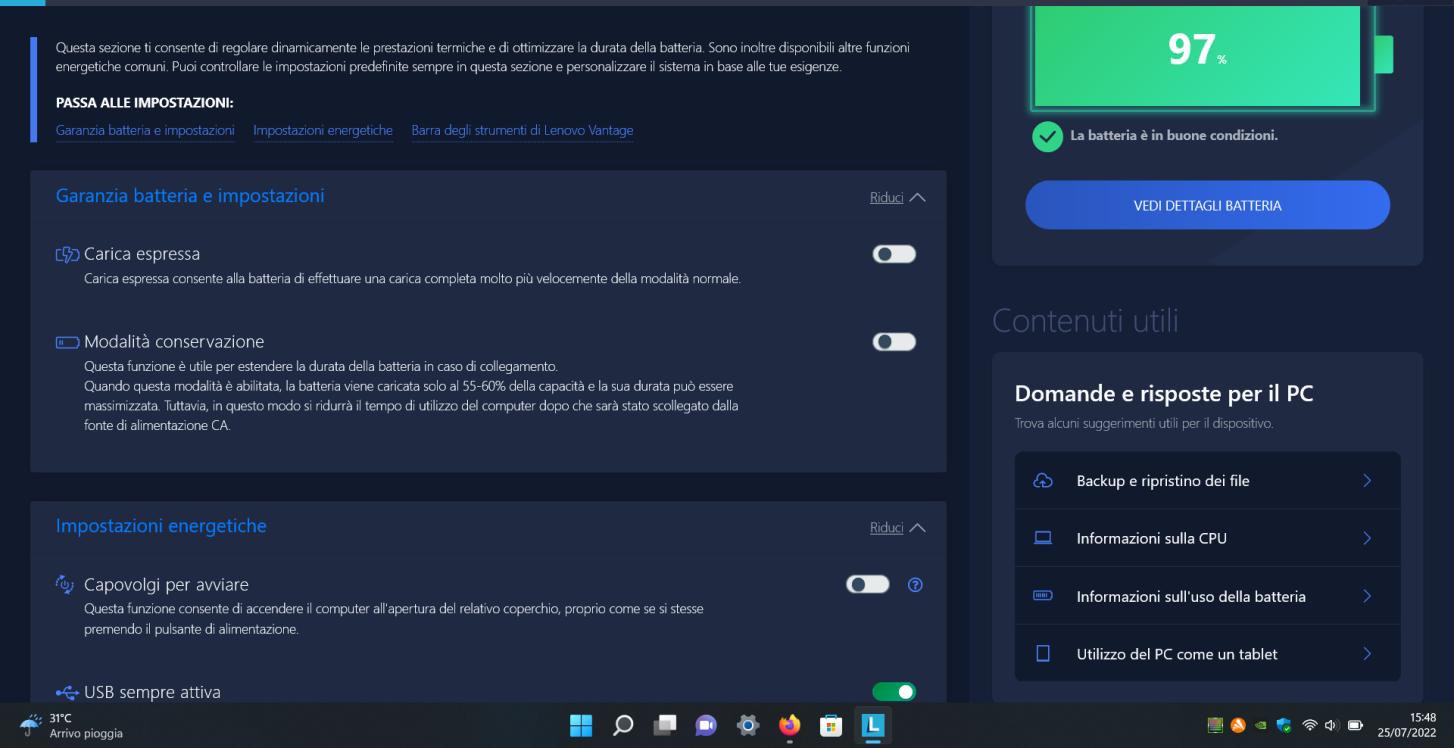Launch Firefox from the taskbar
This screenshot has height=748, width=1454.
[x=789, y=727]
